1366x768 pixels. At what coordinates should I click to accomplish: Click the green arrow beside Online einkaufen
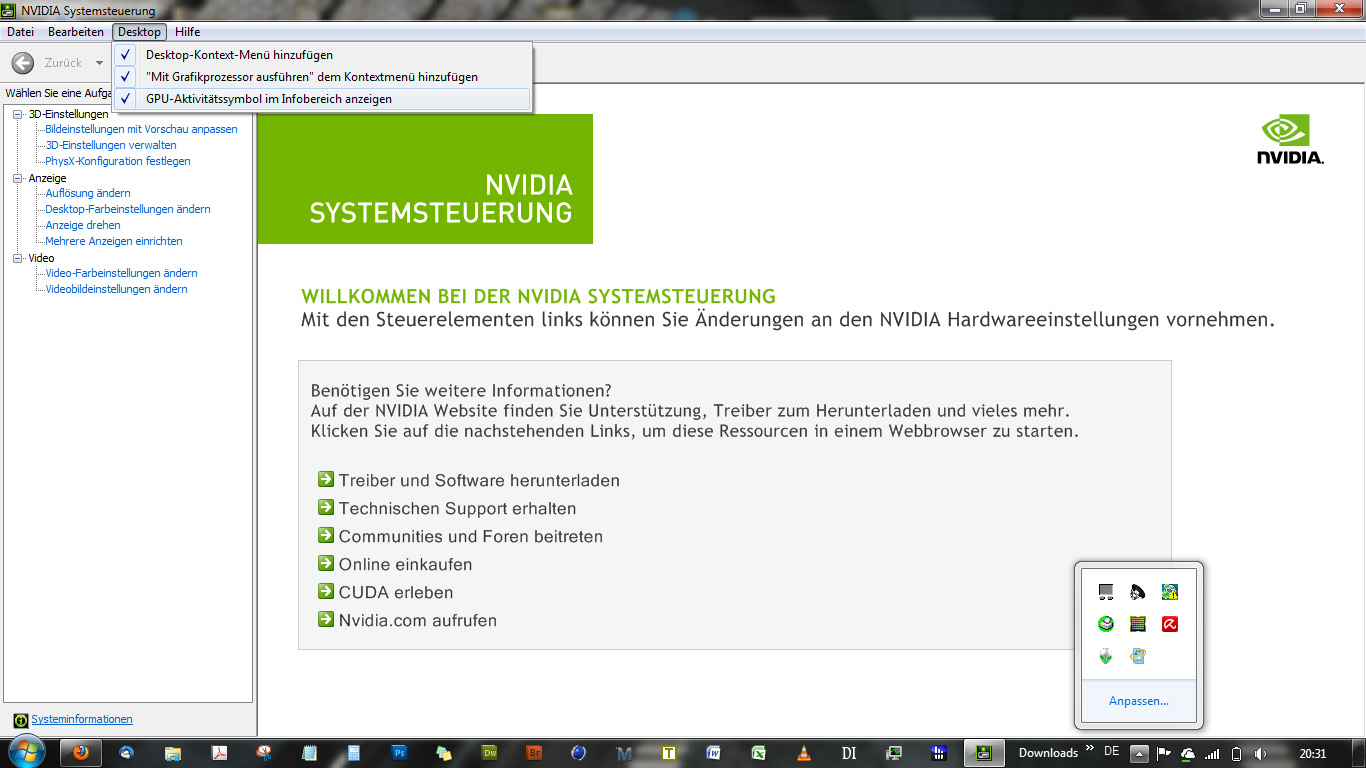[325, 564]
